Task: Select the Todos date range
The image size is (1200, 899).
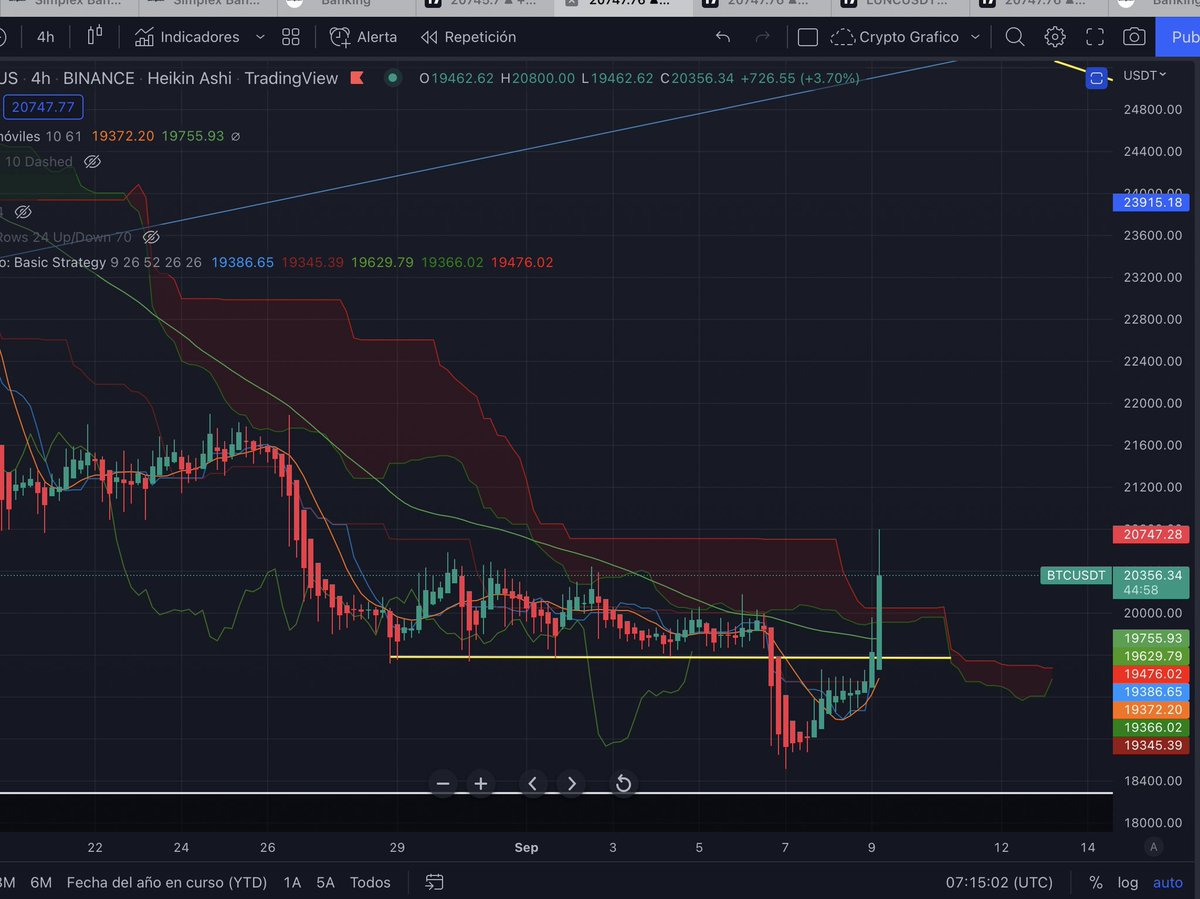Action: 370,882
